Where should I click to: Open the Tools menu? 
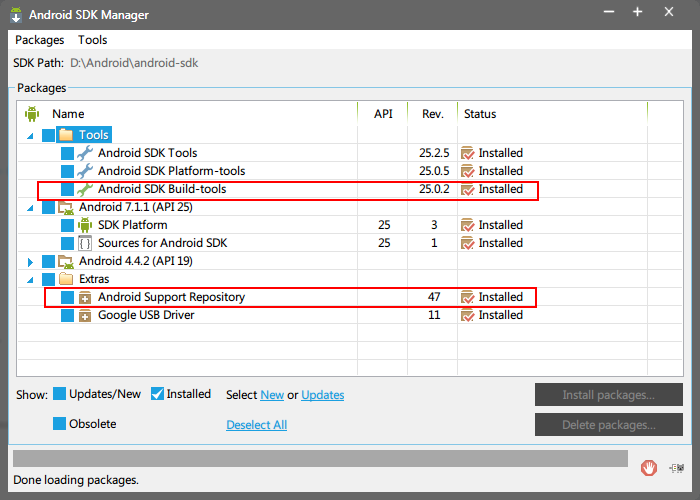pos(92,40)
